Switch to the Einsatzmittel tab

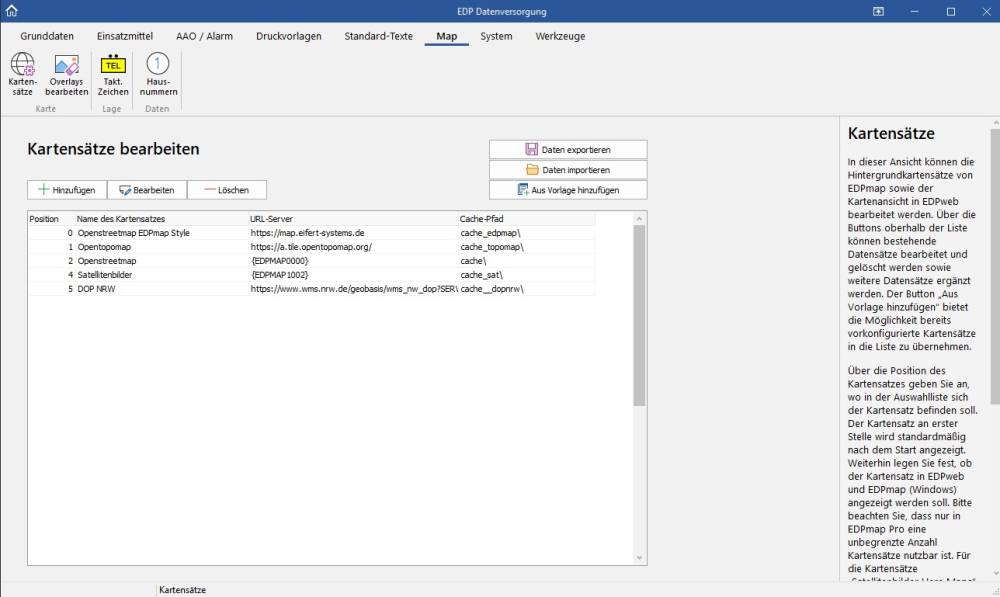[x=125, y=36]
